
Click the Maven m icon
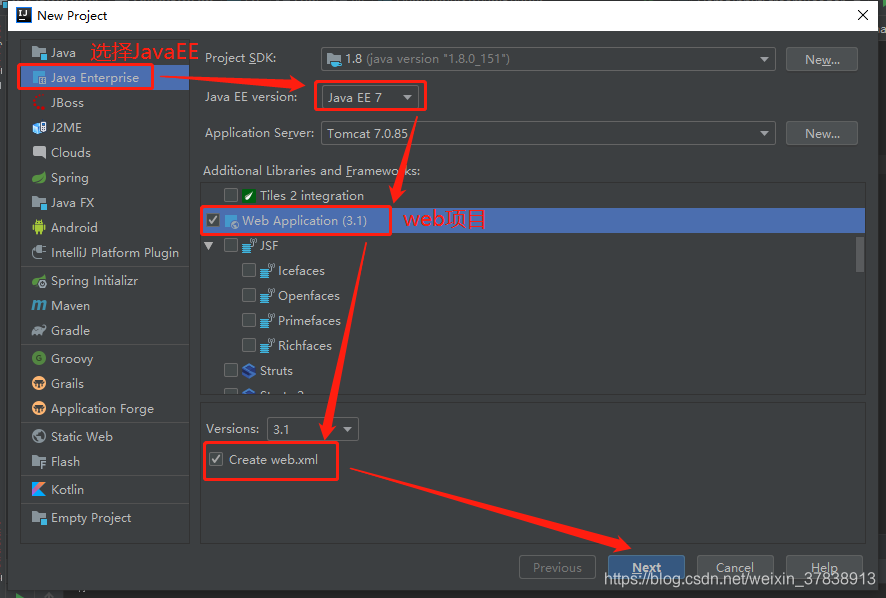click(39, 305)
